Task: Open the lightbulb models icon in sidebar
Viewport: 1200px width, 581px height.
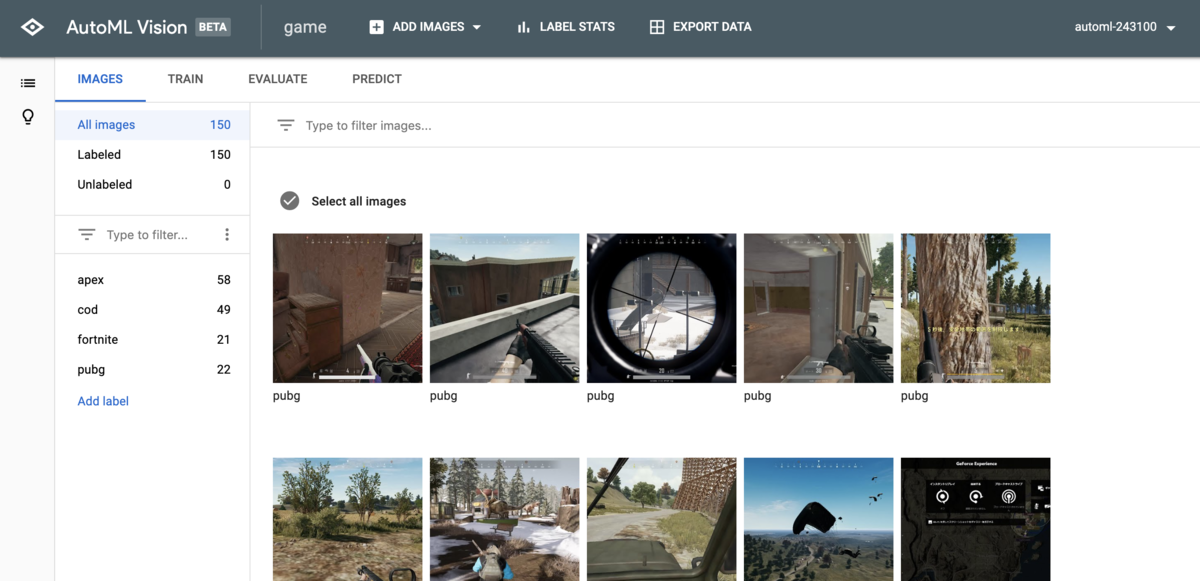Action: [x=28, y=117]
